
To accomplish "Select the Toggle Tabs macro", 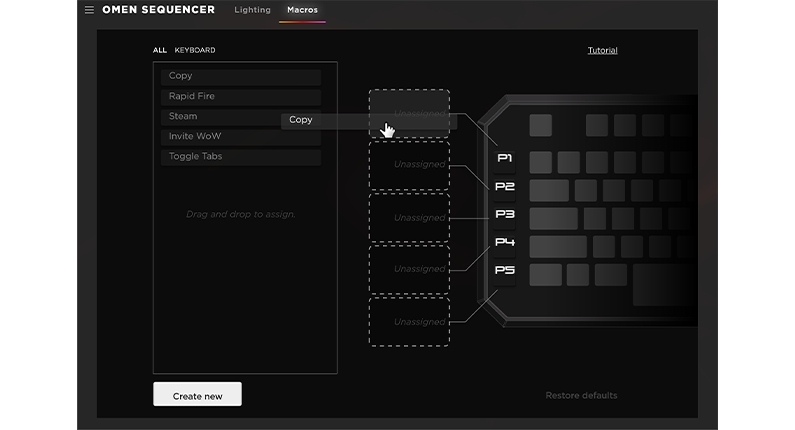I will click(x=241, y=157).
